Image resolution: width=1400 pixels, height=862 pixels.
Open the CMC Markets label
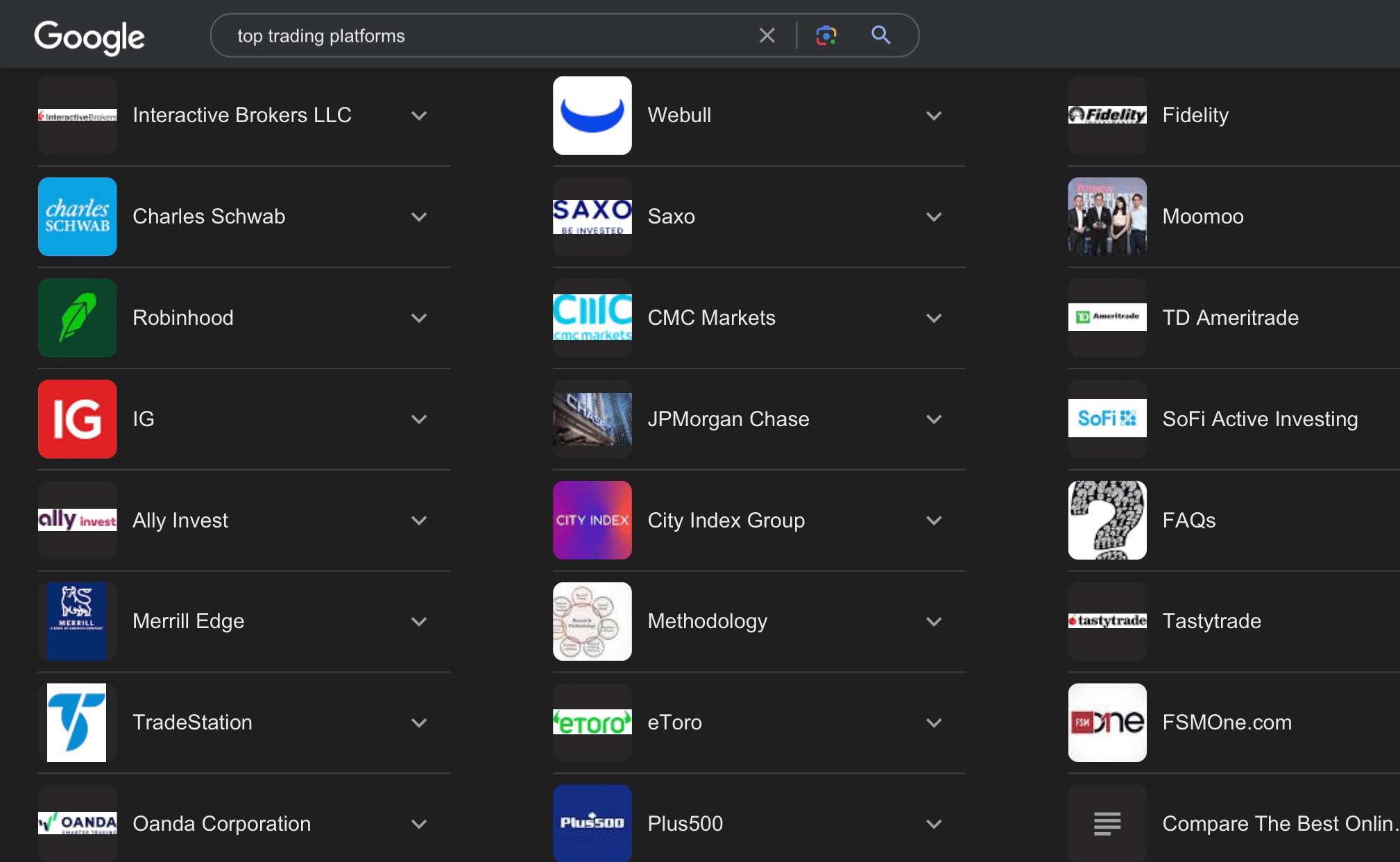[711, 318]
